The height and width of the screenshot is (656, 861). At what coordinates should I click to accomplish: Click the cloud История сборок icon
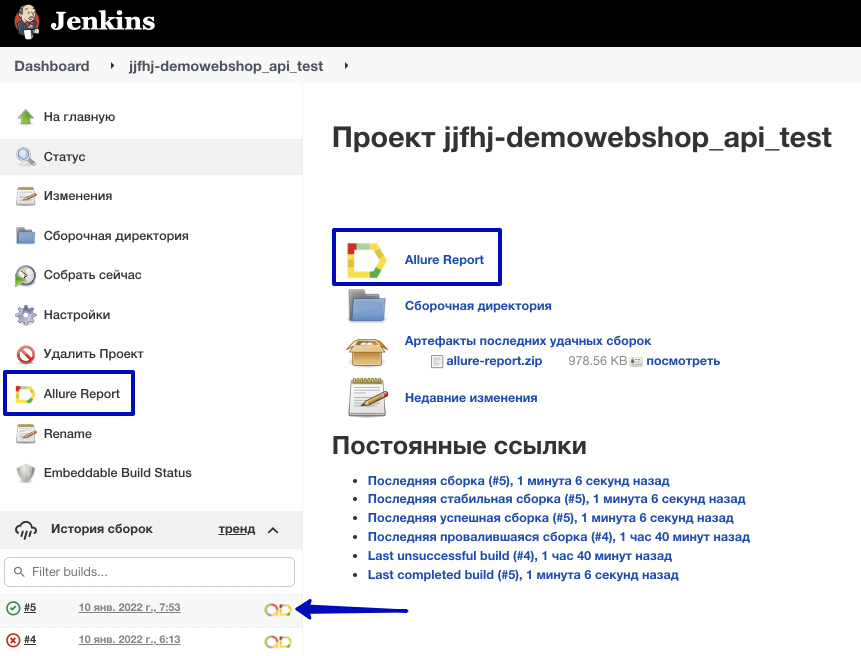26,530
